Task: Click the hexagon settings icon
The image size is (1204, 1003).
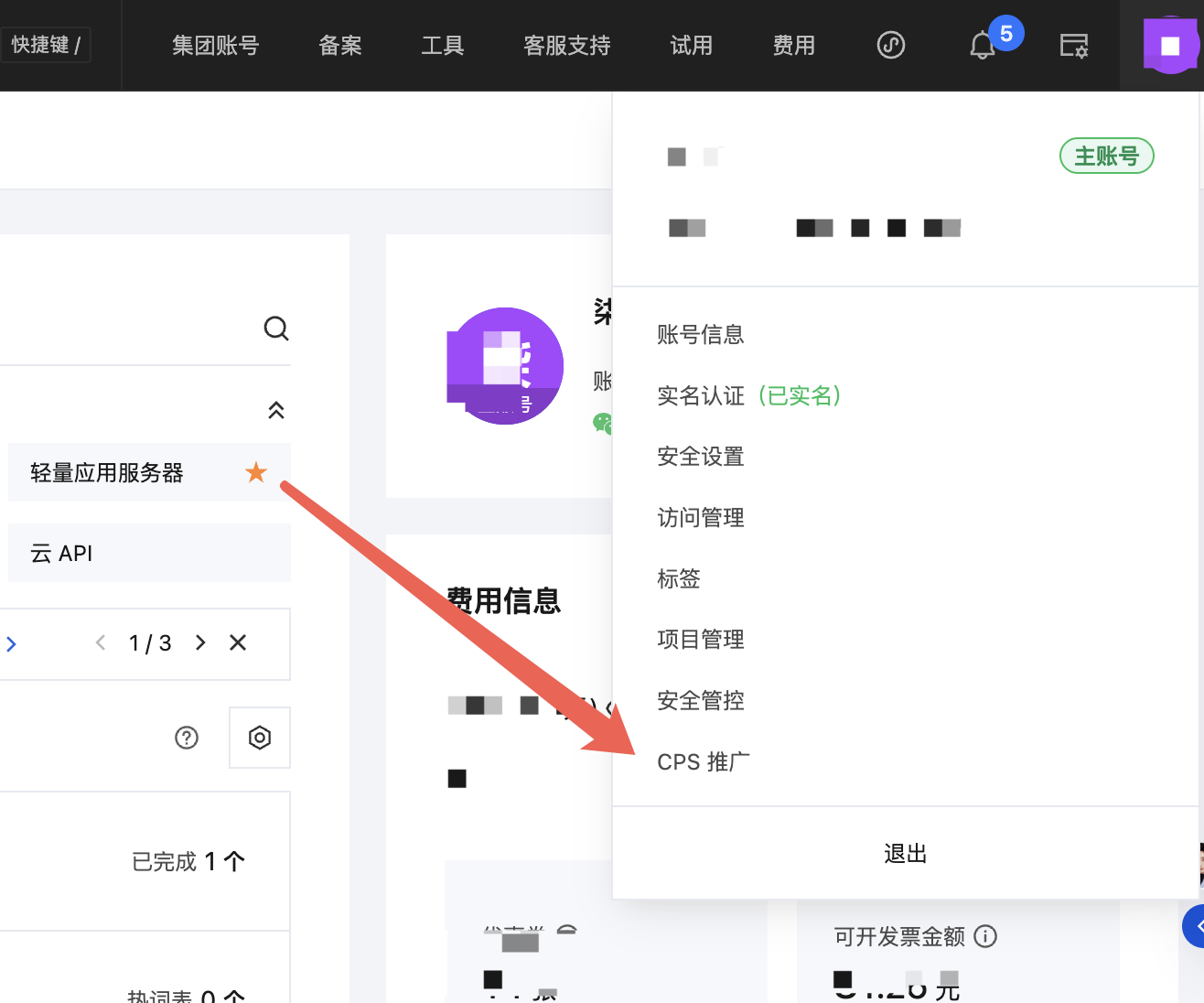Action: click(260, 738)
